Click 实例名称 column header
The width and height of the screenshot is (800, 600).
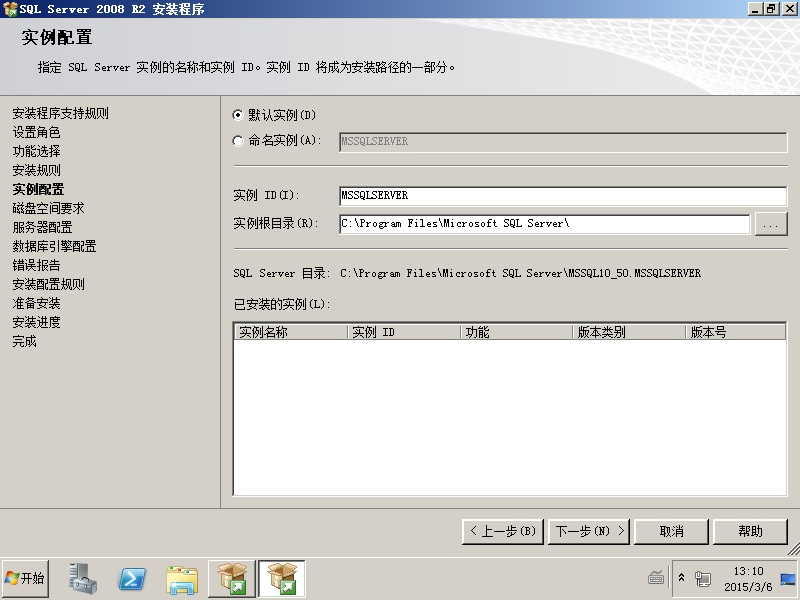291,332
